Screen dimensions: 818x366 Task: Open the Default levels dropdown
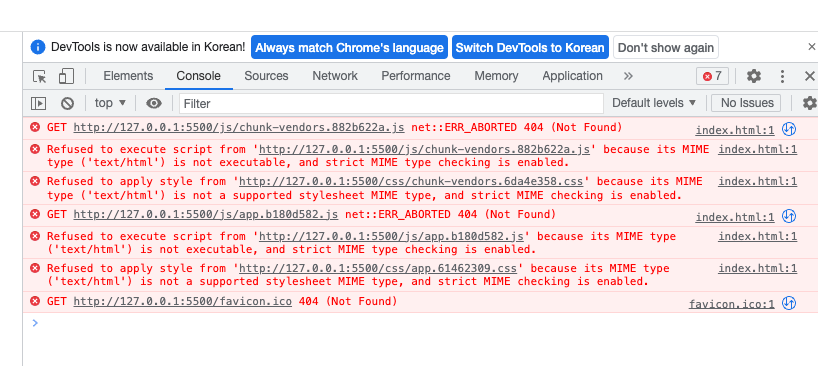(x=654, y=103)
